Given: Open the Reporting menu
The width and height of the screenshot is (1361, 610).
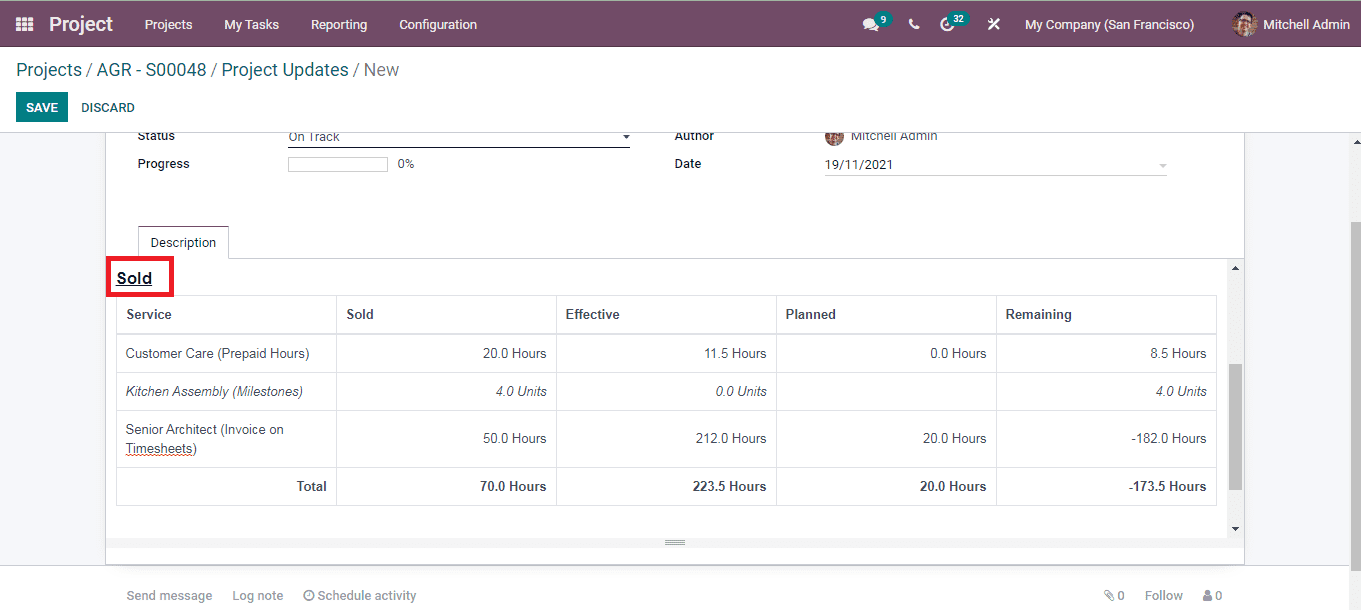Looking at the screenshot, I should (339, 24).
